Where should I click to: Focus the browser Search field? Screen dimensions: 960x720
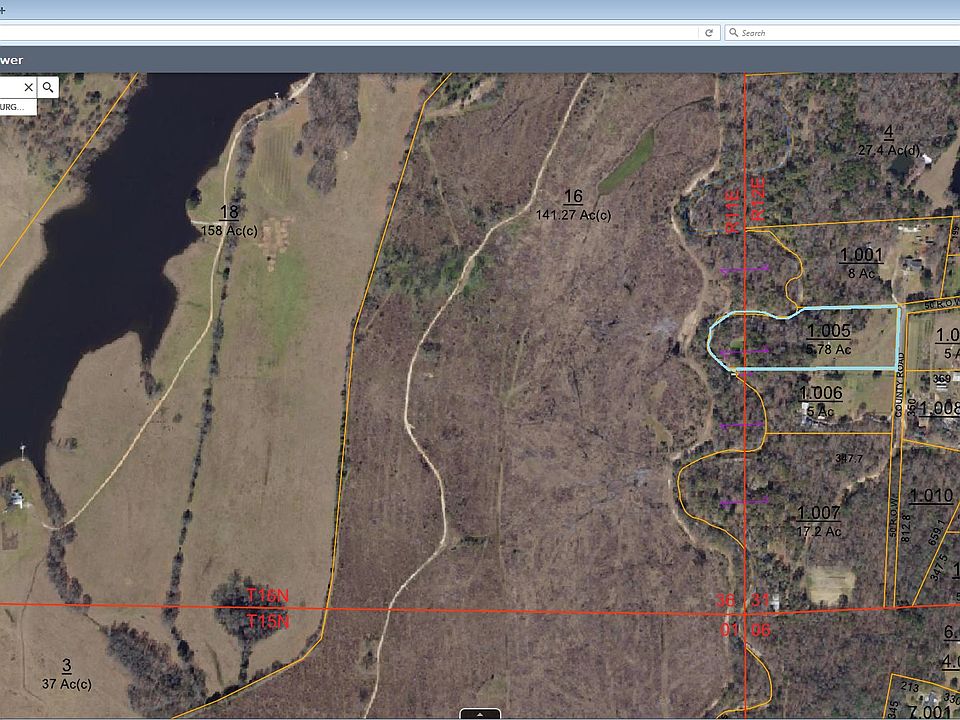tap(842, 33)
